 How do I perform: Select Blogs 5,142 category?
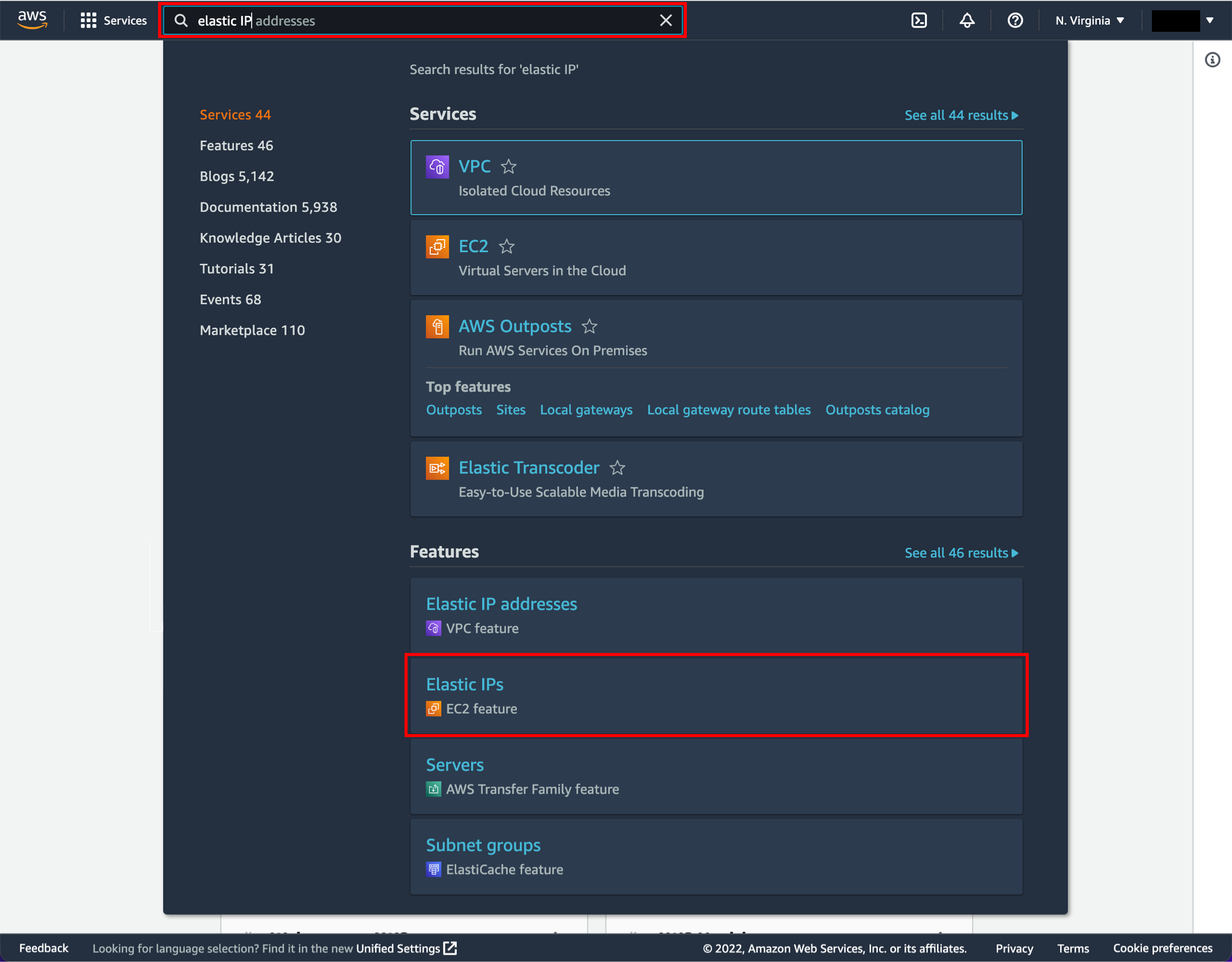(237, 176)
